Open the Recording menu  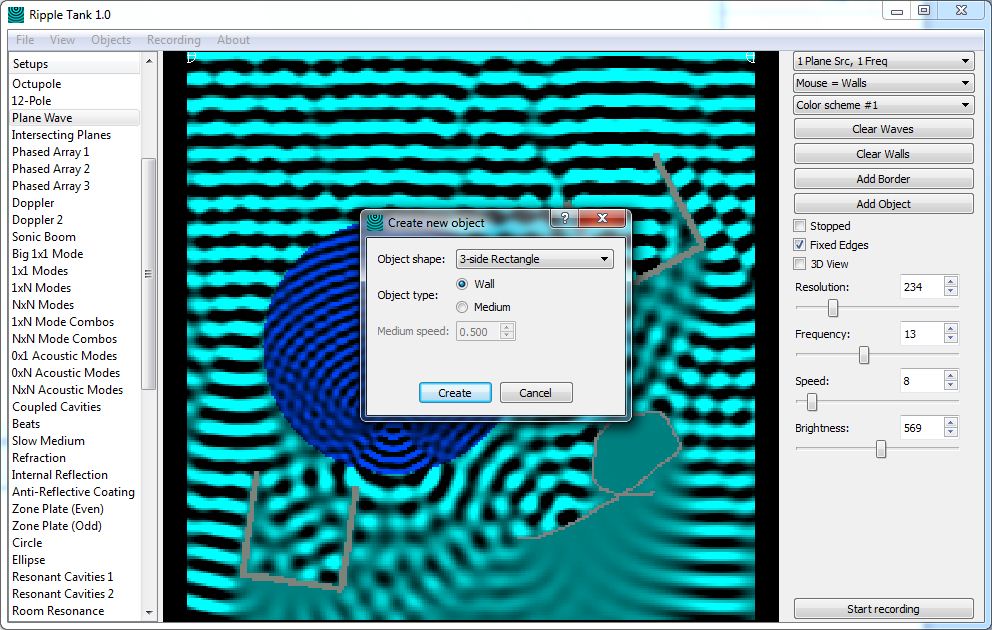[173, 40]
